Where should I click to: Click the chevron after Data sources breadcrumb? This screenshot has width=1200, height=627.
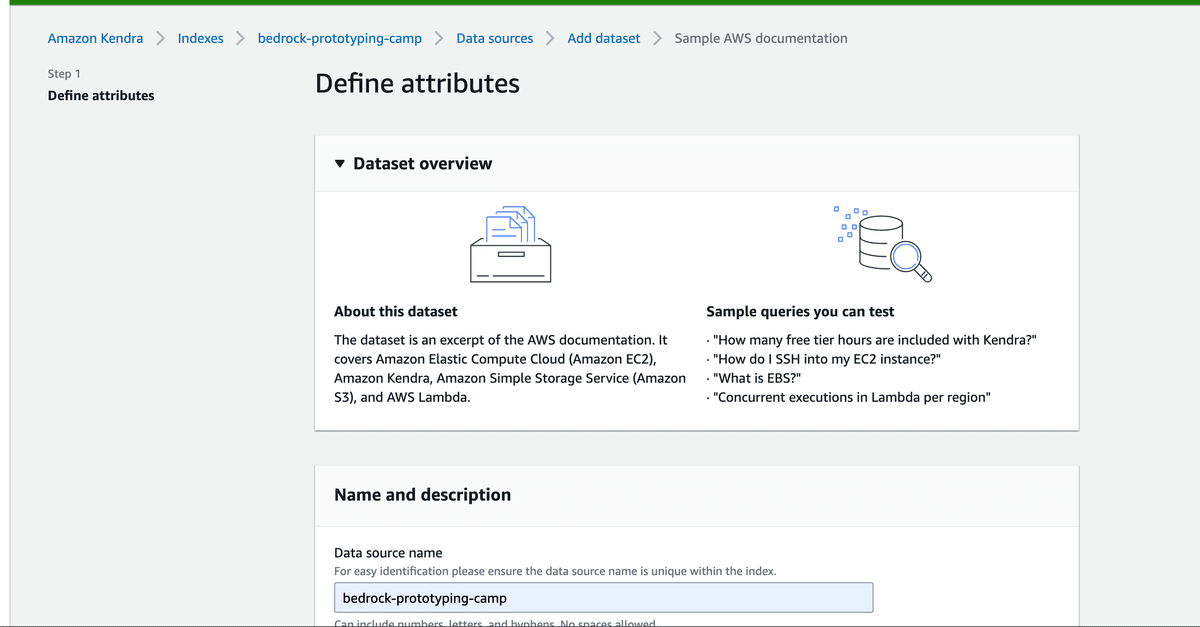pos(550,39)
